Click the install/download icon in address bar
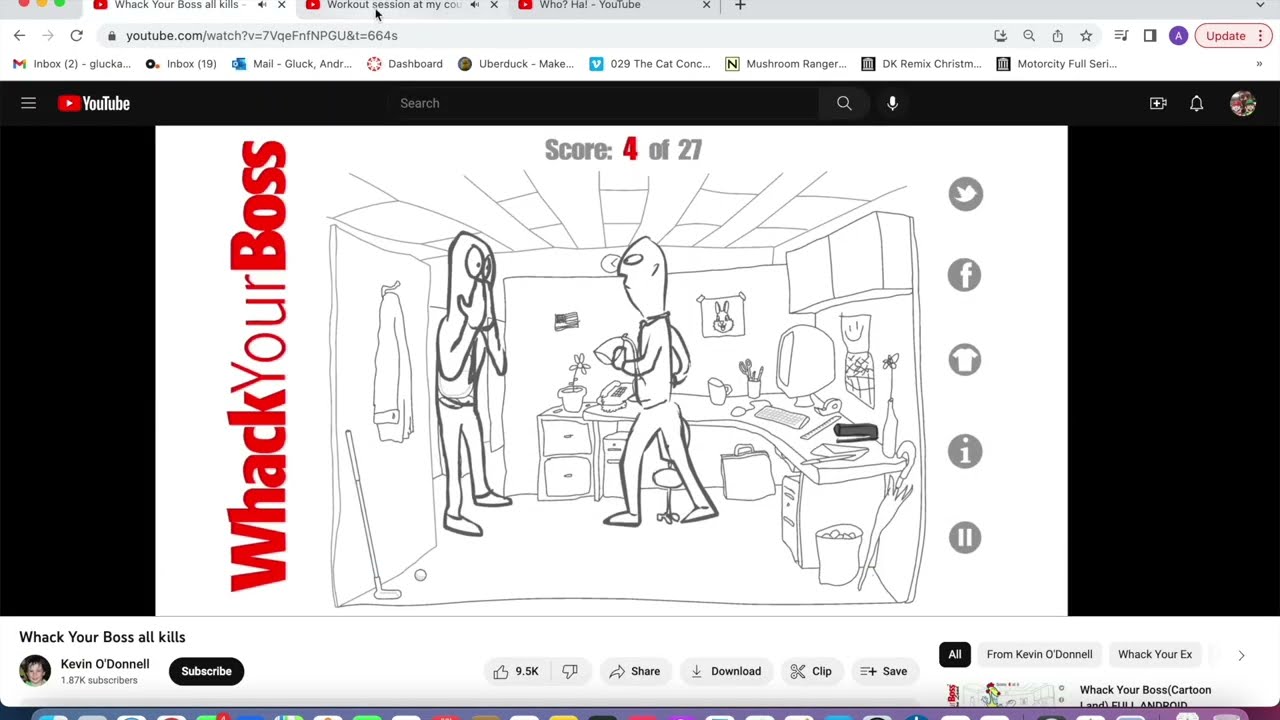The image size is (1280, 720). tap(1000, 36)
